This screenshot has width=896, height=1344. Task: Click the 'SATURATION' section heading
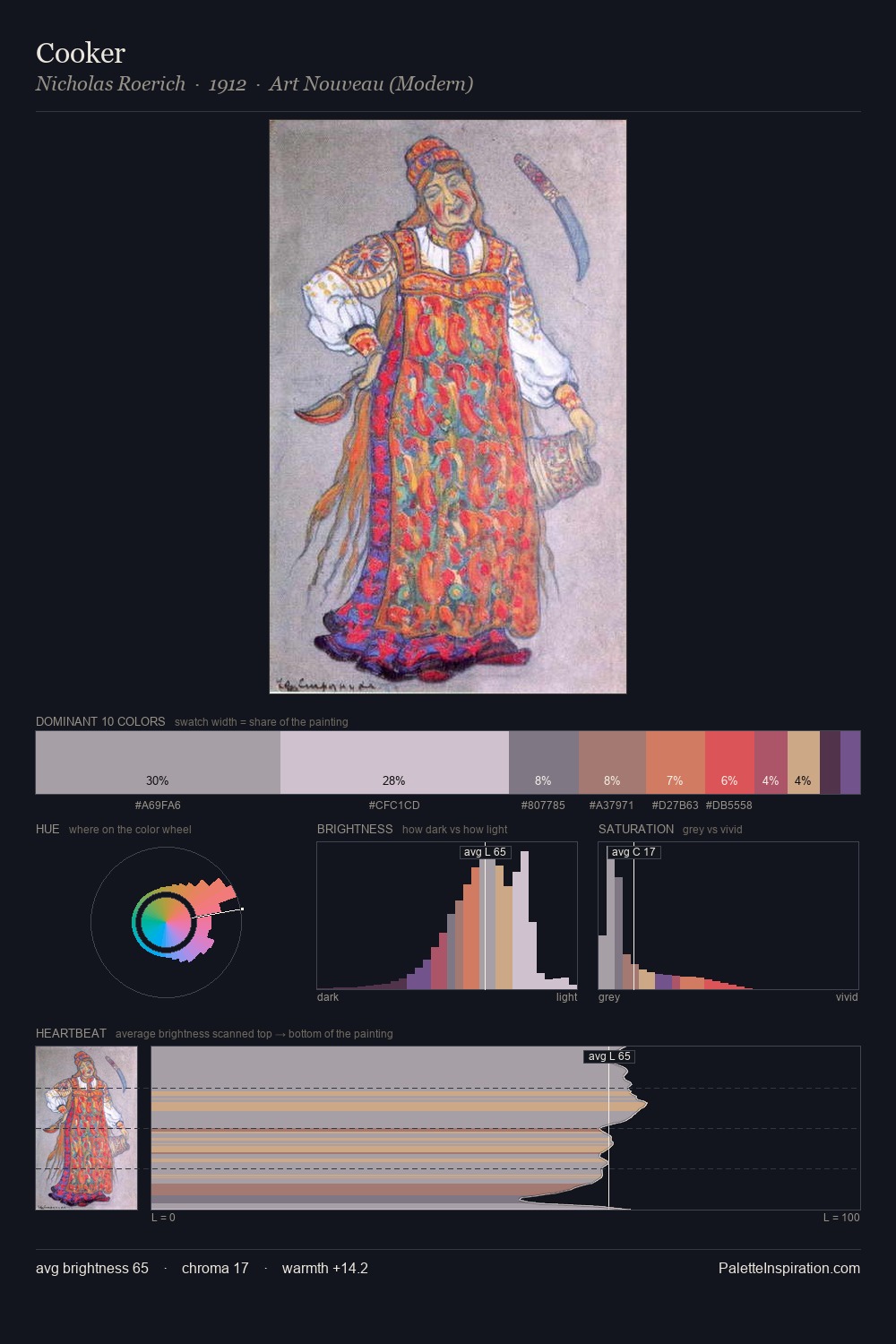tap(636, 829)
